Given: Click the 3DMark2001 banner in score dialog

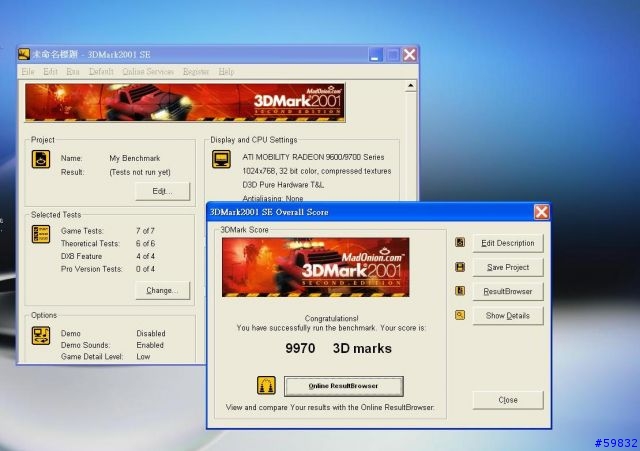Looking at the screenshot, I should 316,267.
